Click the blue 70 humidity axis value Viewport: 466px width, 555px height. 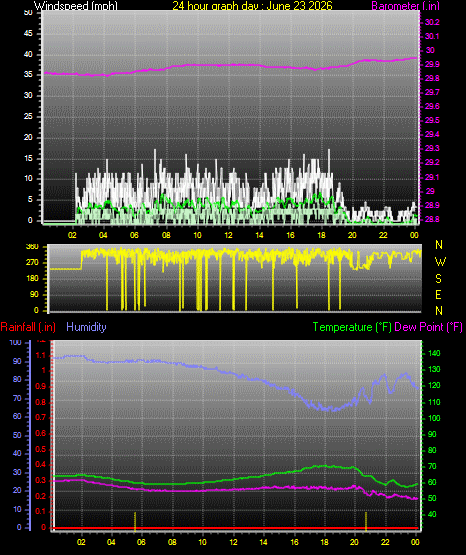(x=17, y=399)
